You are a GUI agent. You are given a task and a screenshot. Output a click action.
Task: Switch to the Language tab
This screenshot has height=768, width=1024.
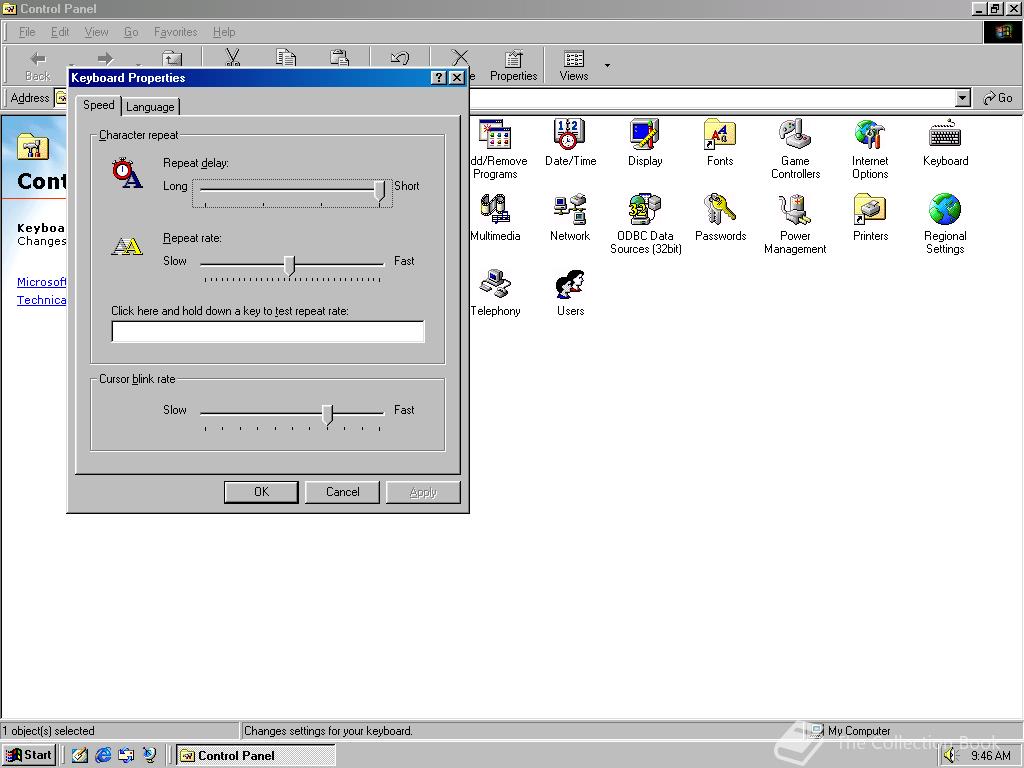pos(150,106)
